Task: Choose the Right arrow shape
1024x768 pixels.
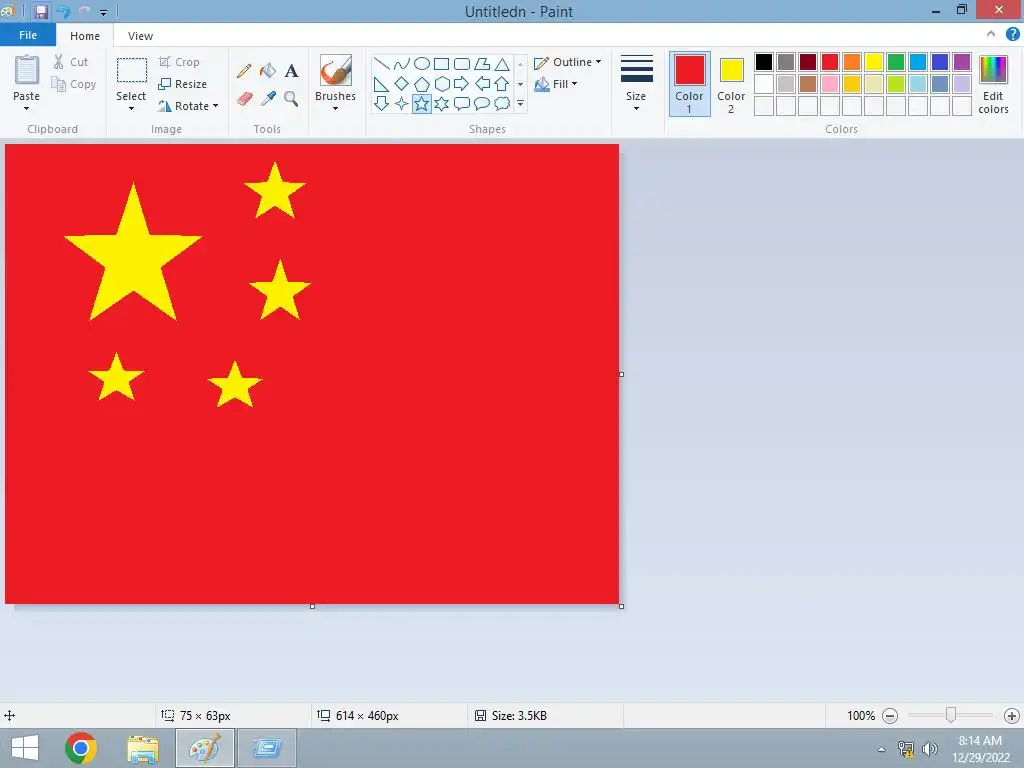Action: (462, 84)
